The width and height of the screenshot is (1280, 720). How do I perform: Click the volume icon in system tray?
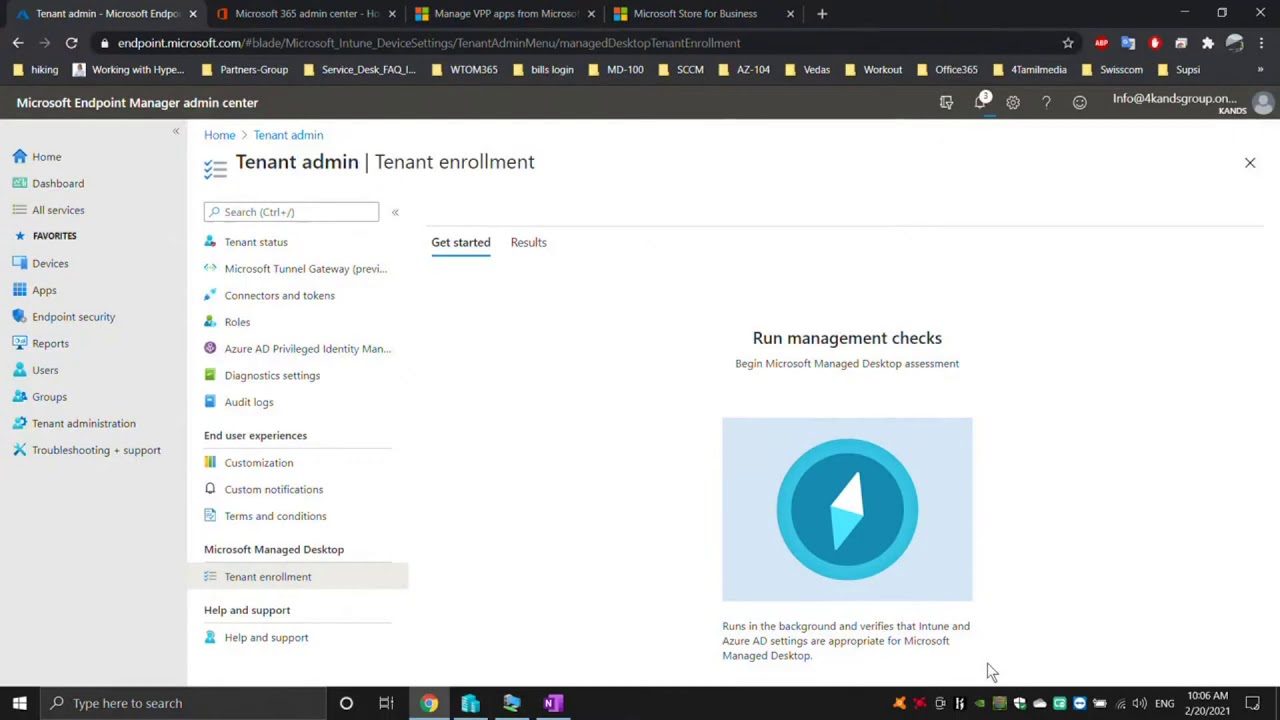1139,703
